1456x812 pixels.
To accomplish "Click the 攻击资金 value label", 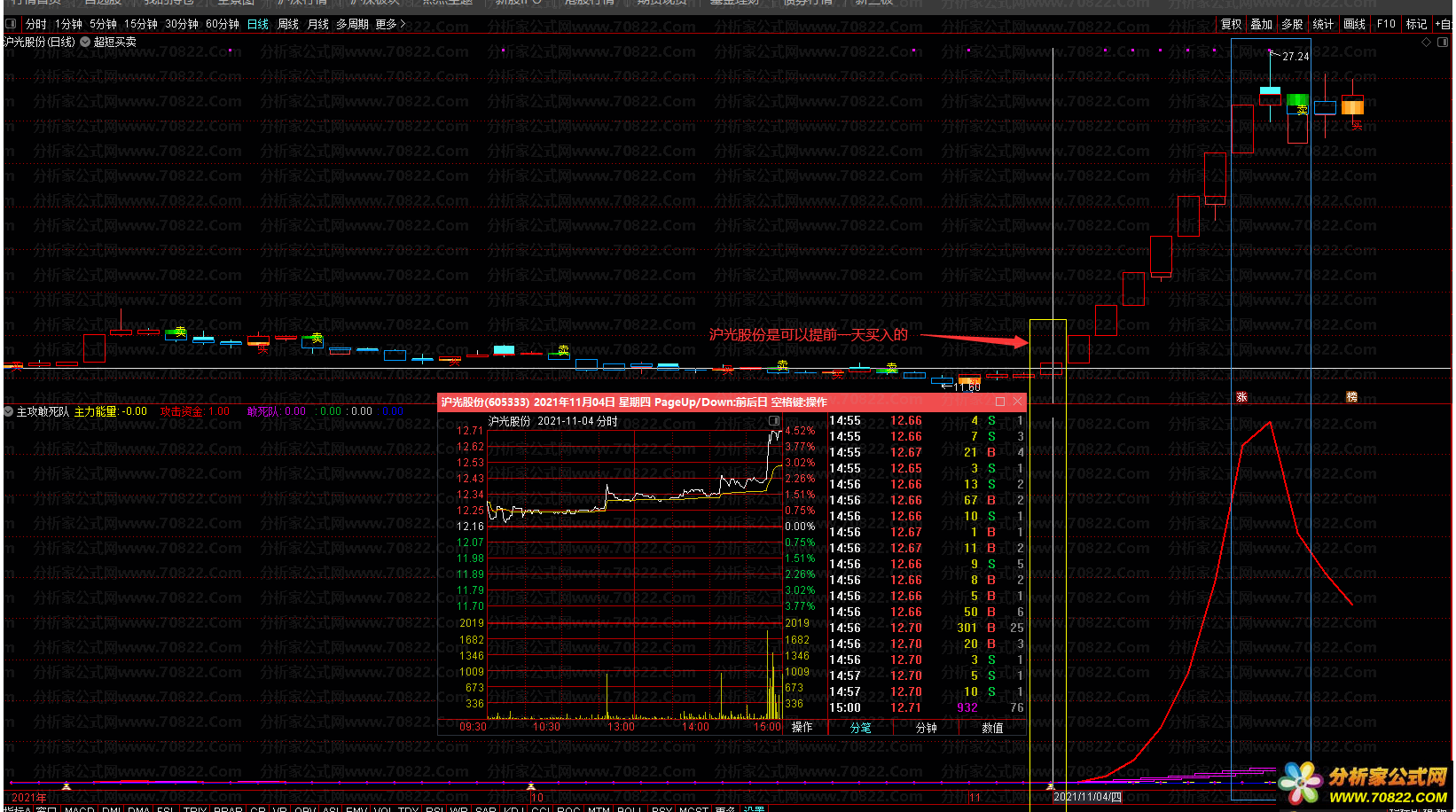I will click(195, 411).
